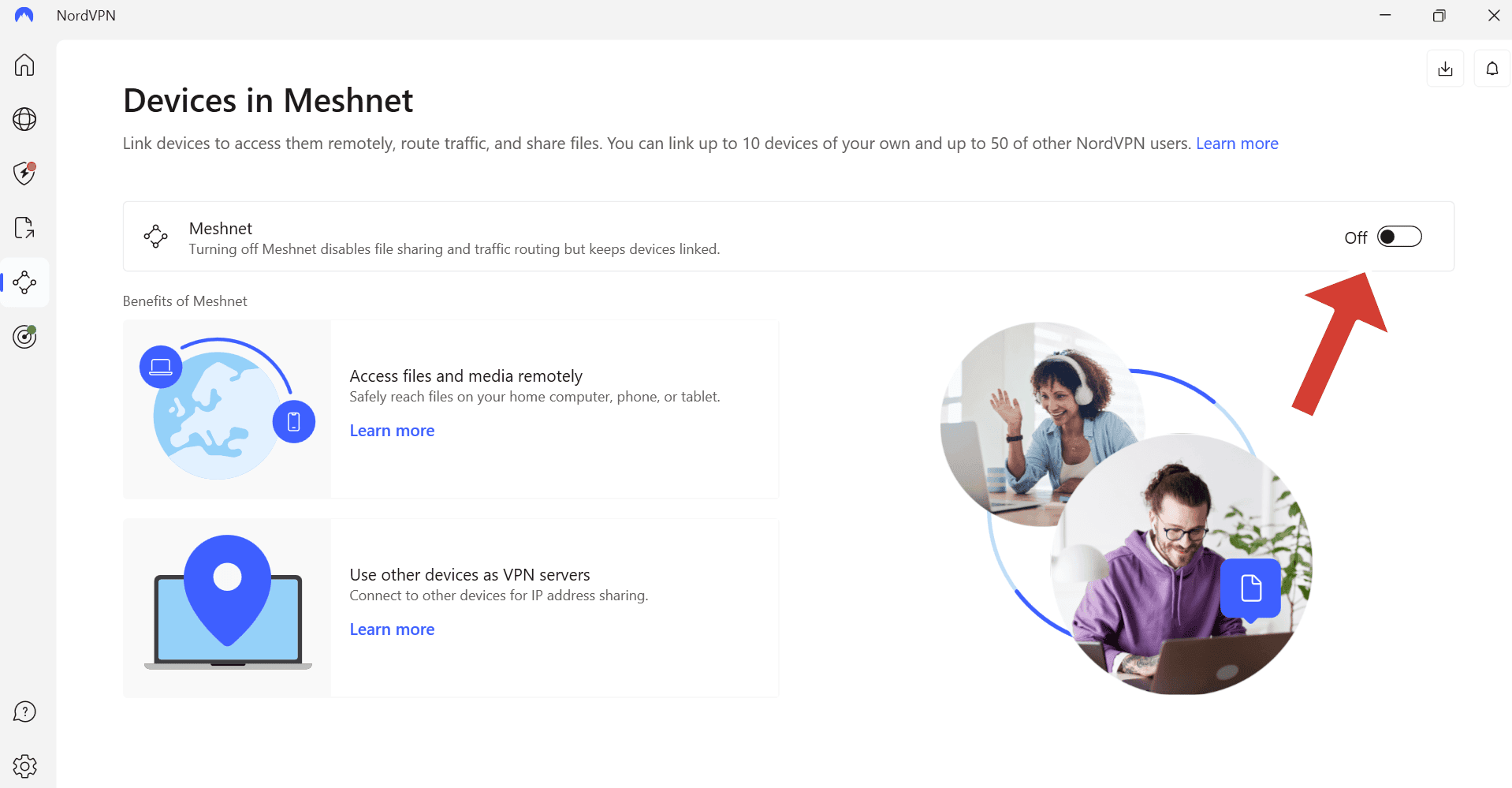1512x788 pixels.
Task: Open the Home page in sidebar
Action: click(24, 65)
